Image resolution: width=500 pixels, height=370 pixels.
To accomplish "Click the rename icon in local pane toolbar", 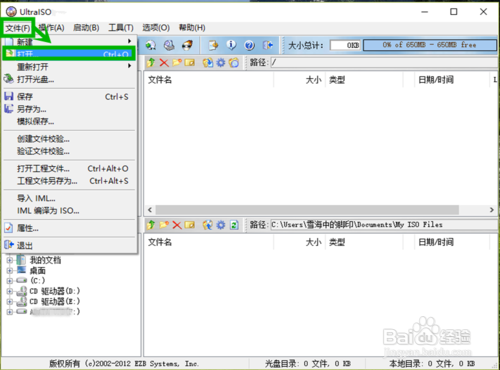I will click(190, 225).
